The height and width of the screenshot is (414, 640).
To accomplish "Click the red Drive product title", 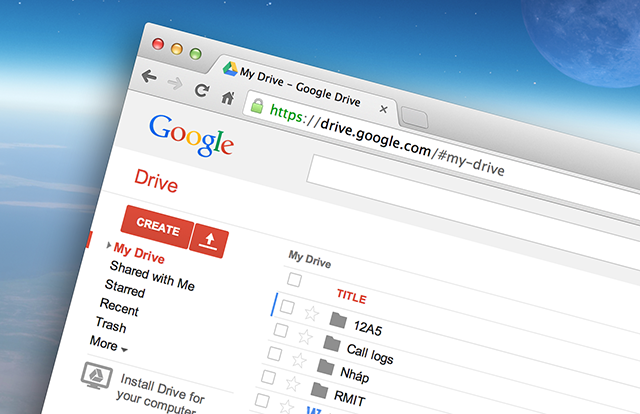I will click(x=156, y=181).
